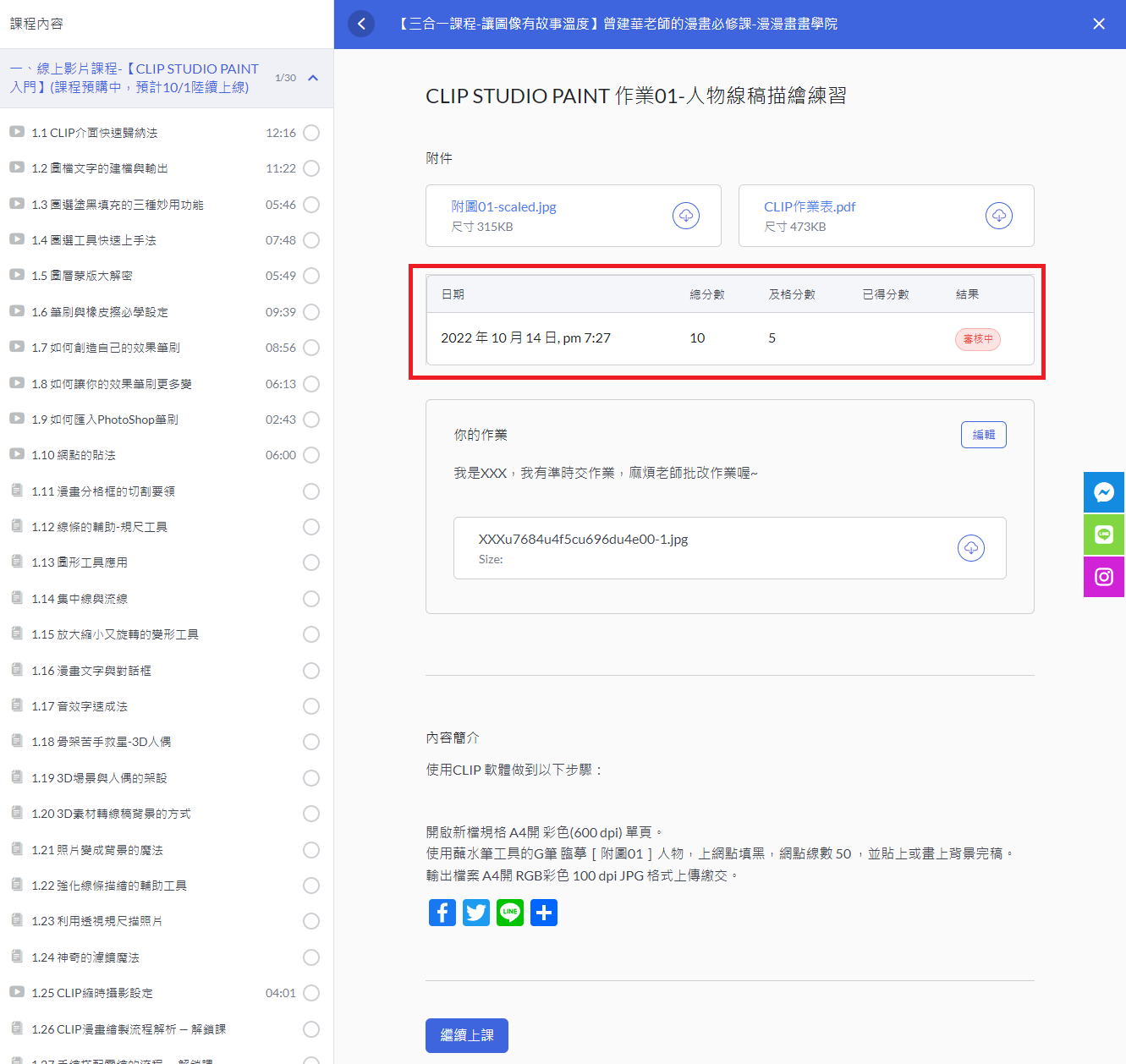This screenshot has height=1064, width=1126.
Task: Toggle completion circle for lesson 1.12
Action: (311, 527)
